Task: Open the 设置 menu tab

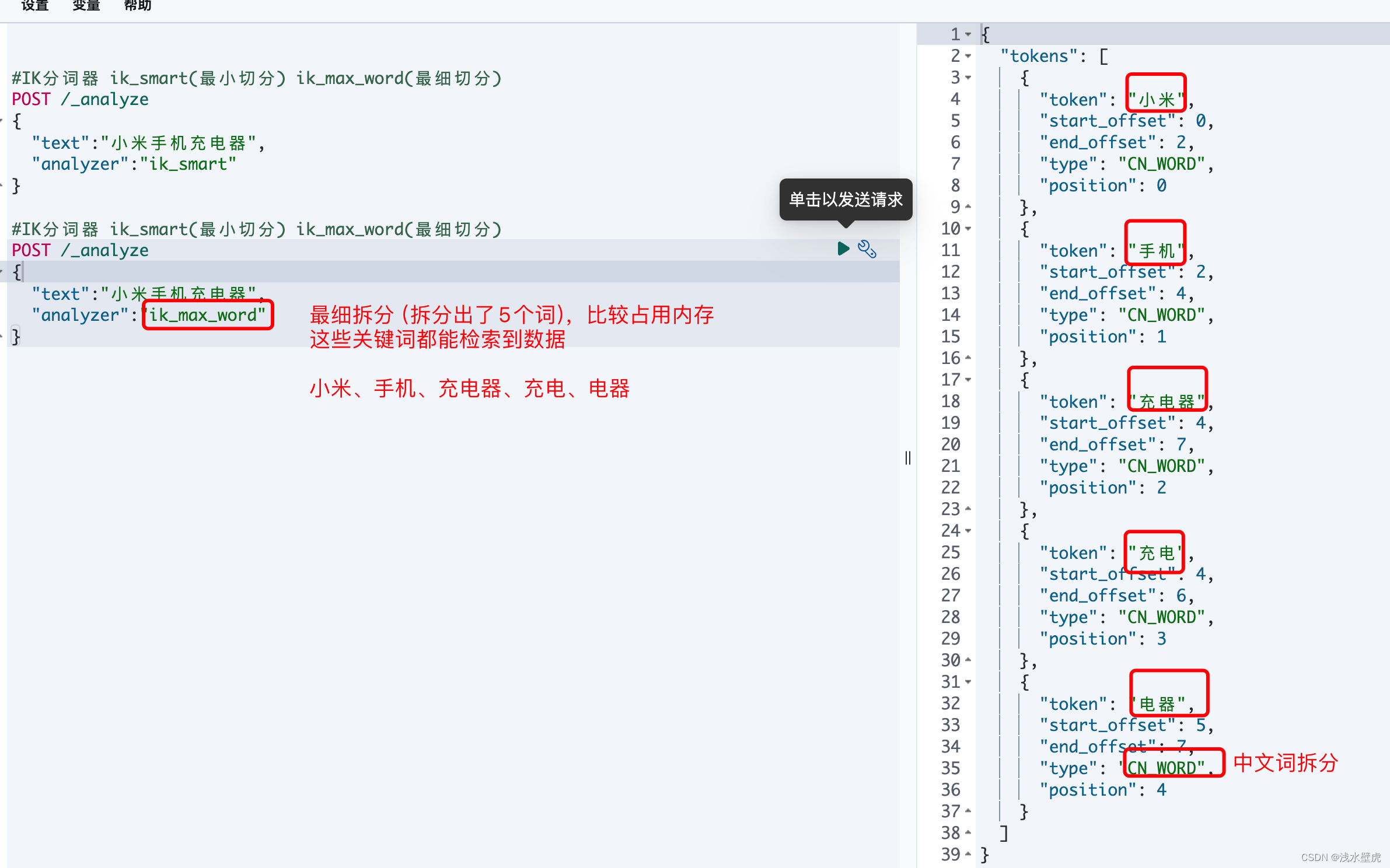Action: point(35,6)
